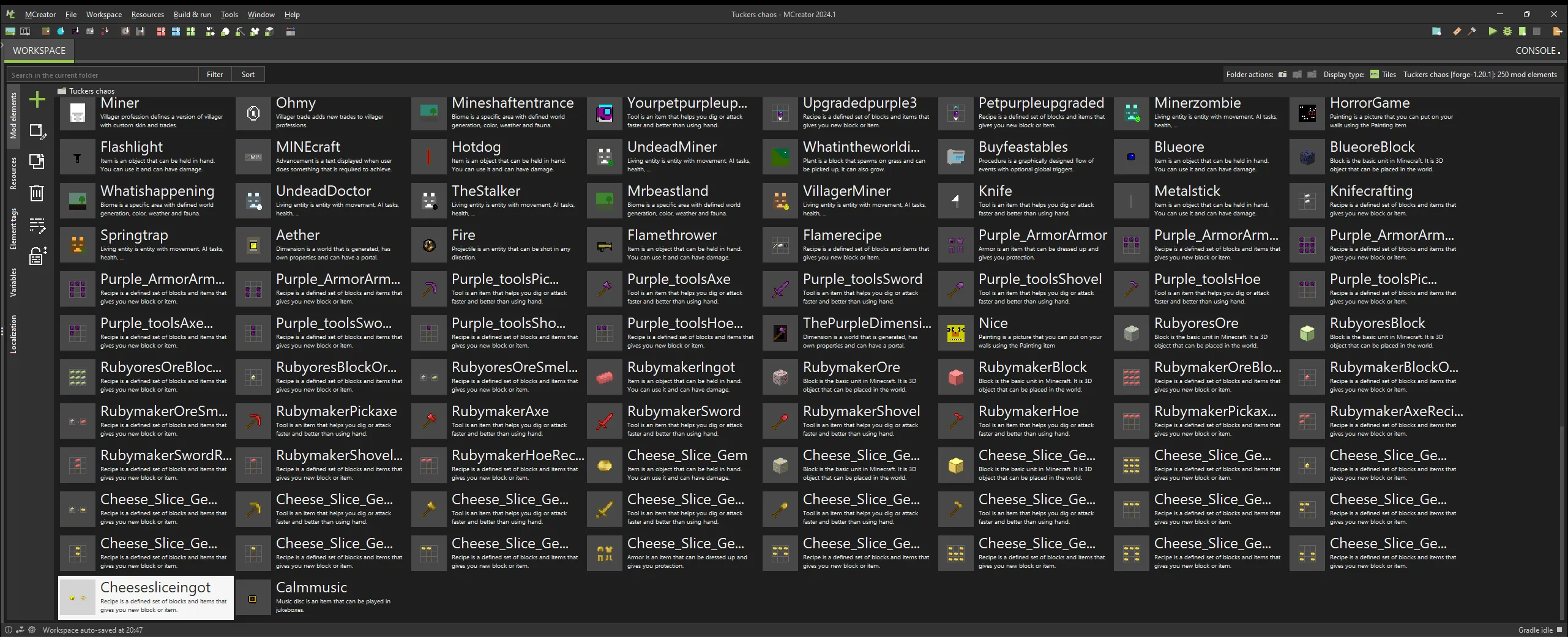Click the Gradle idle status indicator
The image size is (1568, 637).
coord(1539,630)
